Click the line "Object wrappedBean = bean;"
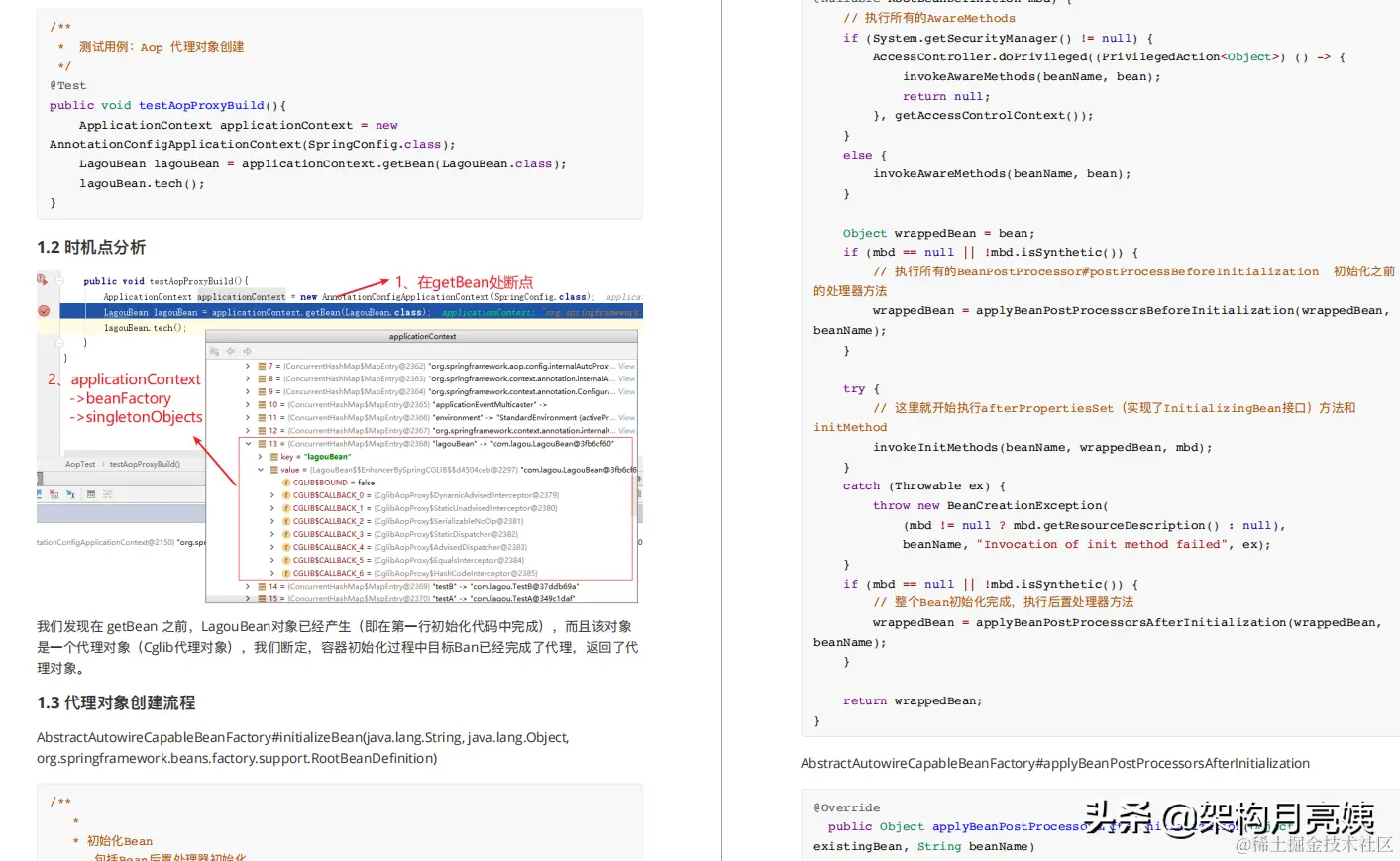This screenshot has width=1400, height=861. [x=938, y=233]
